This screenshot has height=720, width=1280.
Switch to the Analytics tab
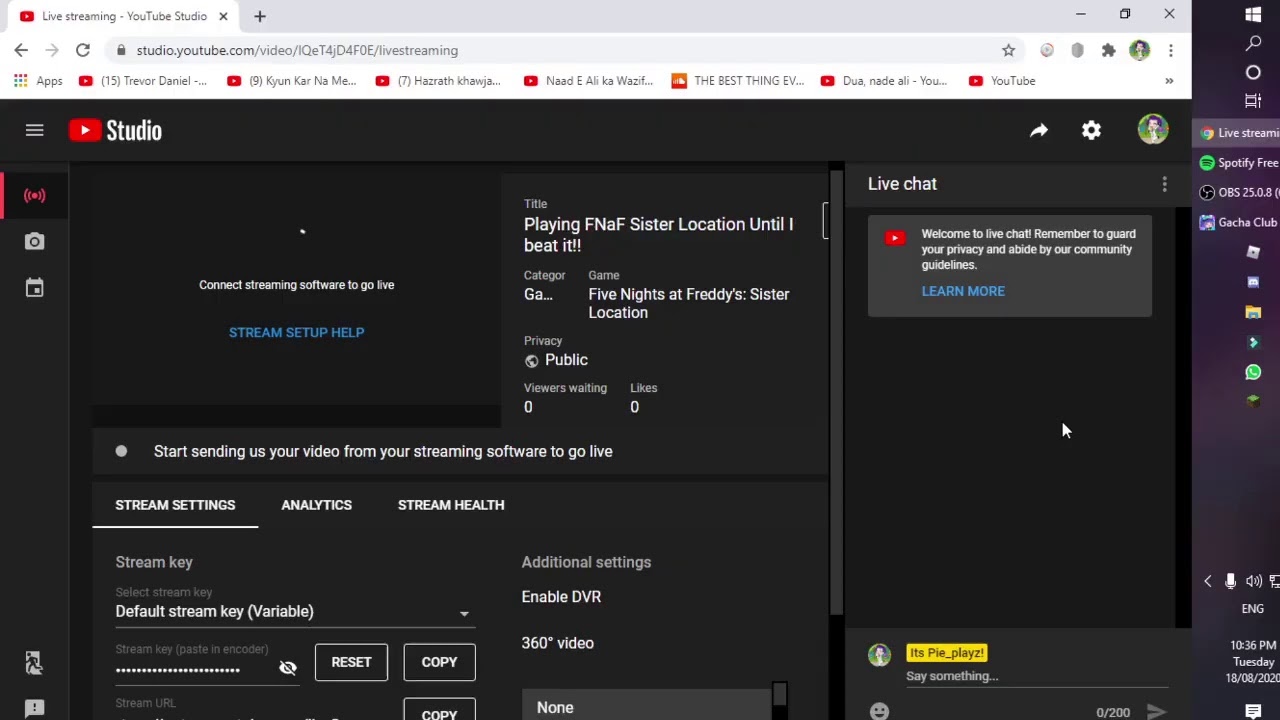pyautogui.click(x=316, y=505)
